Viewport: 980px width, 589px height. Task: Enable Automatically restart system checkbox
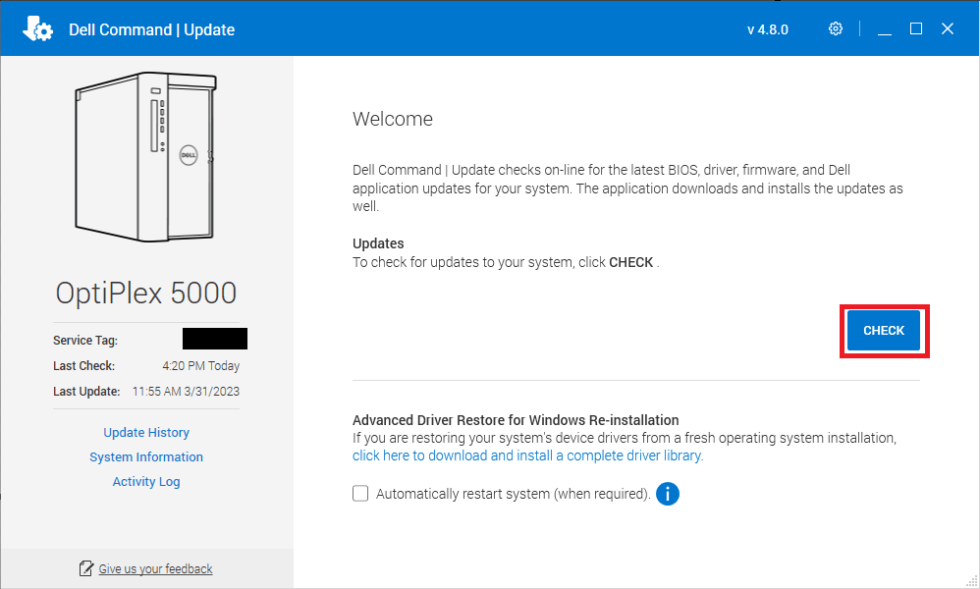pyautogui.click(x=360, y=493)
